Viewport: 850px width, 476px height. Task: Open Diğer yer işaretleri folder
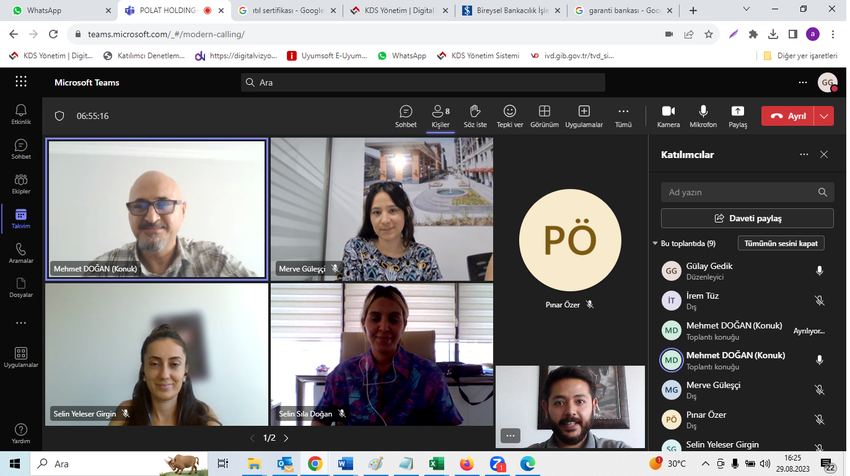[800, 55]
